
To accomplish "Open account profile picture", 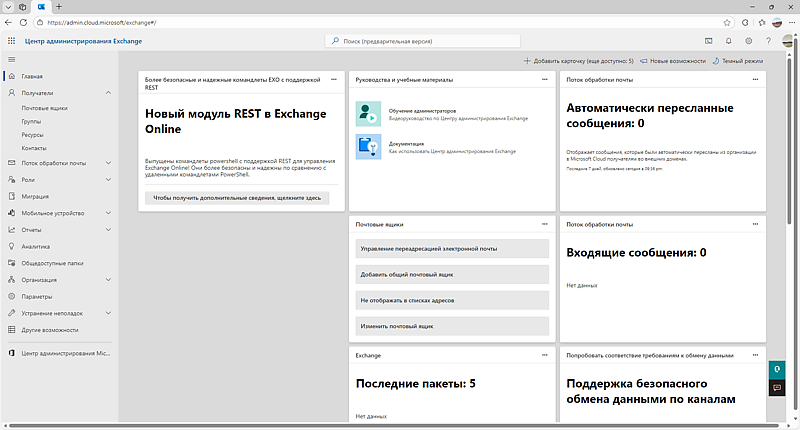I will (x=788, y=41).
